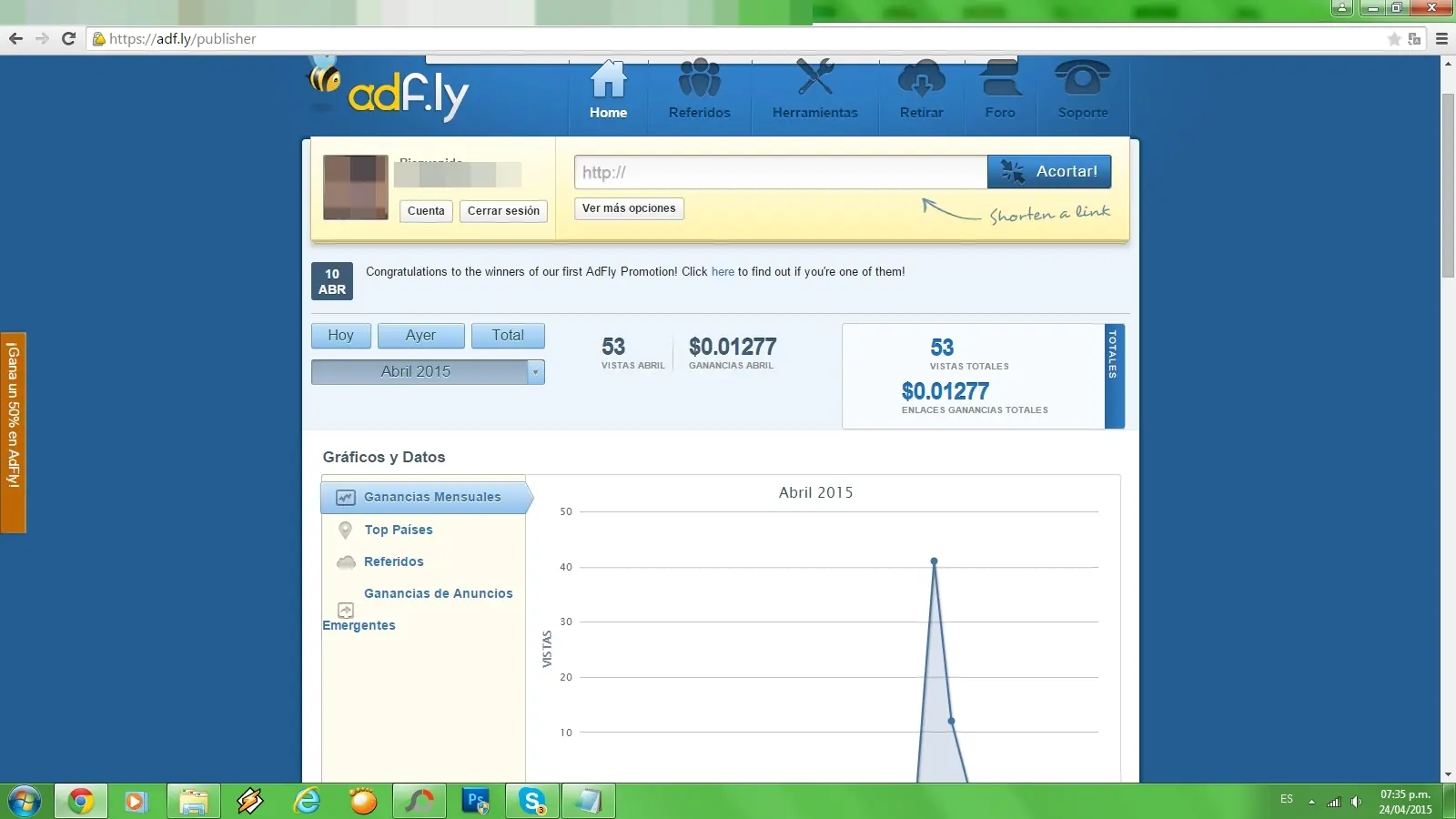
Task: Open Photoshop from the taskbar
Action: tap(476, 802)
